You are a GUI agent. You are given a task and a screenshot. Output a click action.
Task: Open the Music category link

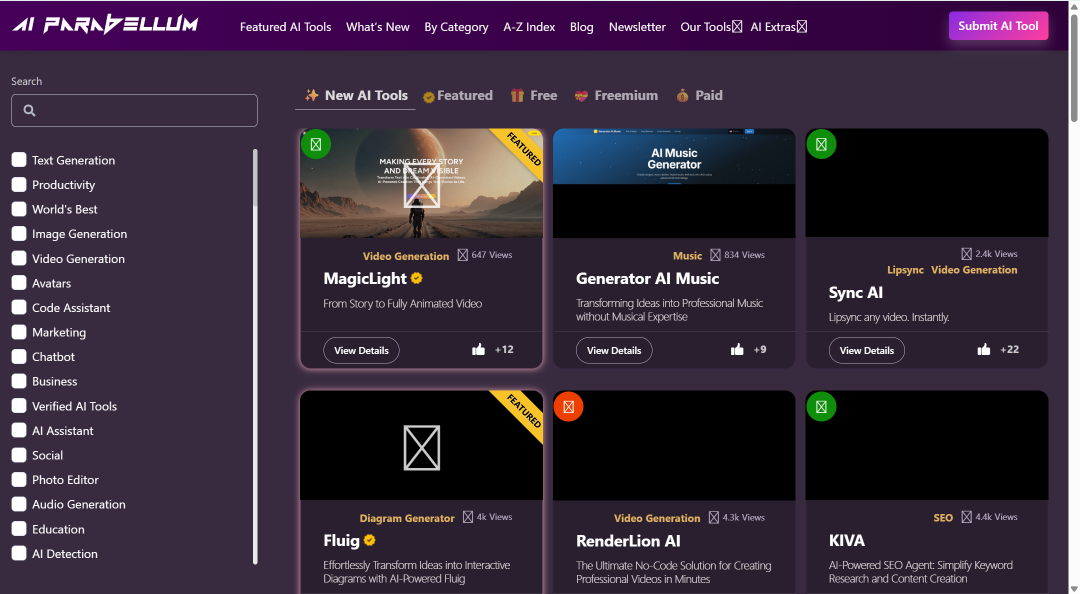coord(687,256)
